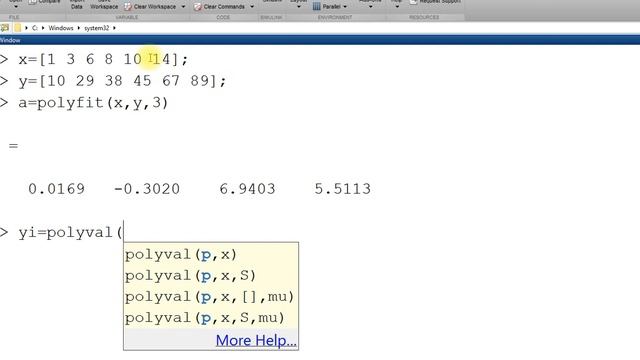Image resolution: width=640 pixels, height=360 pixels.
Task: Open the Parallel dropdown arrow
Action: [345, 7]
